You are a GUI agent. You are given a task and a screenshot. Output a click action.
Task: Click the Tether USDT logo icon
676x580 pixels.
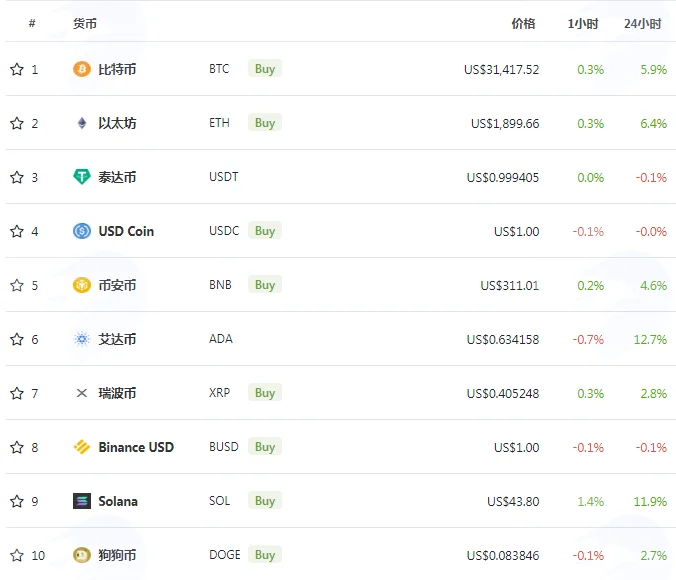[x=81, y=177]
